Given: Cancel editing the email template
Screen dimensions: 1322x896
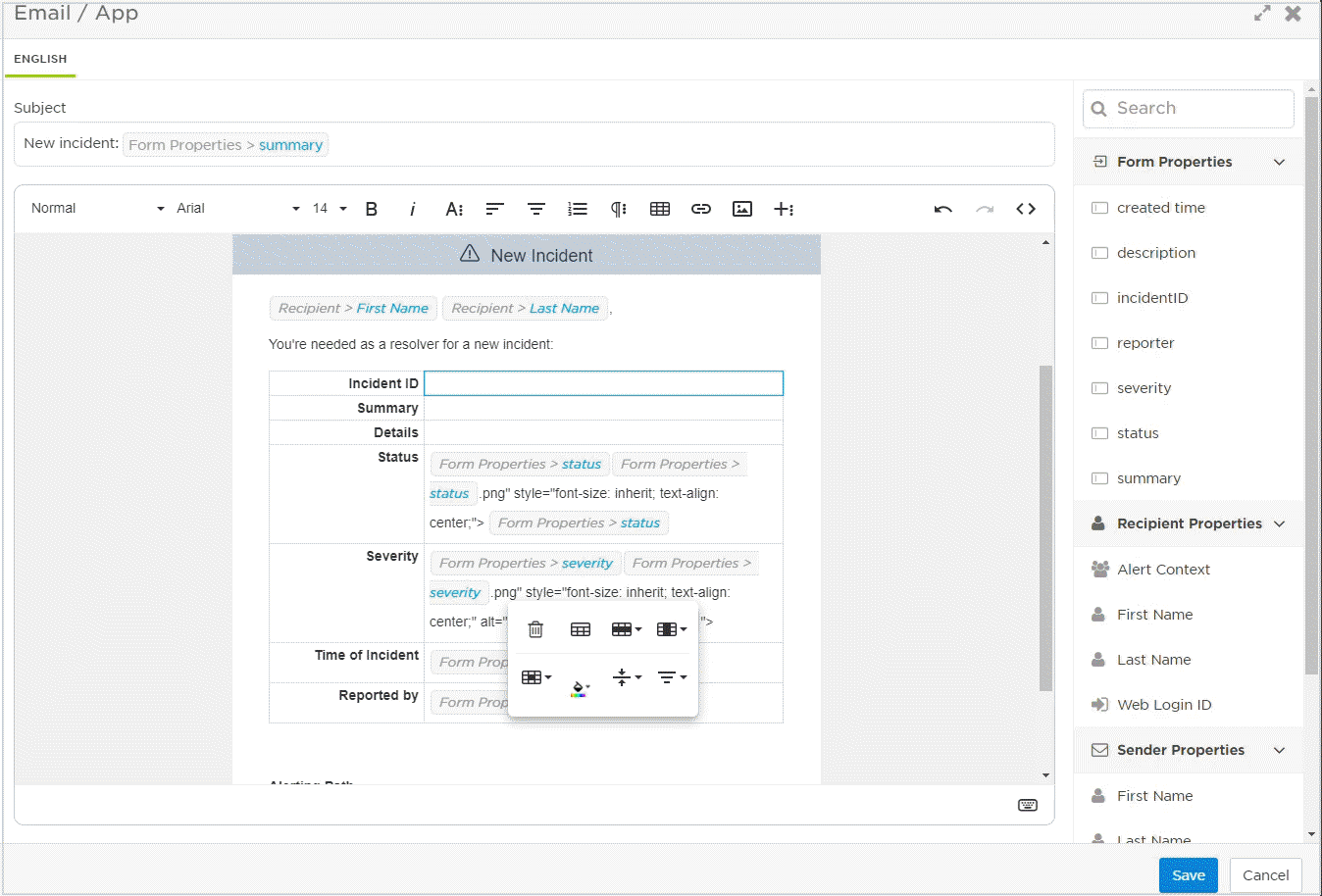Looking at the screenshot, I should (1266, 875).
